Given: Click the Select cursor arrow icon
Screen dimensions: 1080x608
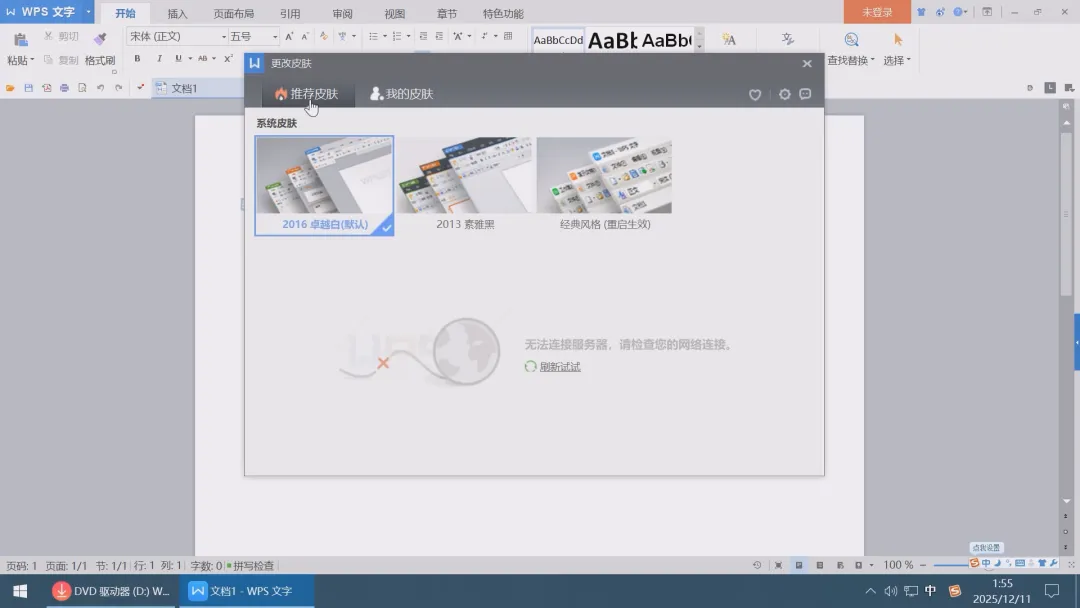Looking at the screenshot, I should (897, 40).
